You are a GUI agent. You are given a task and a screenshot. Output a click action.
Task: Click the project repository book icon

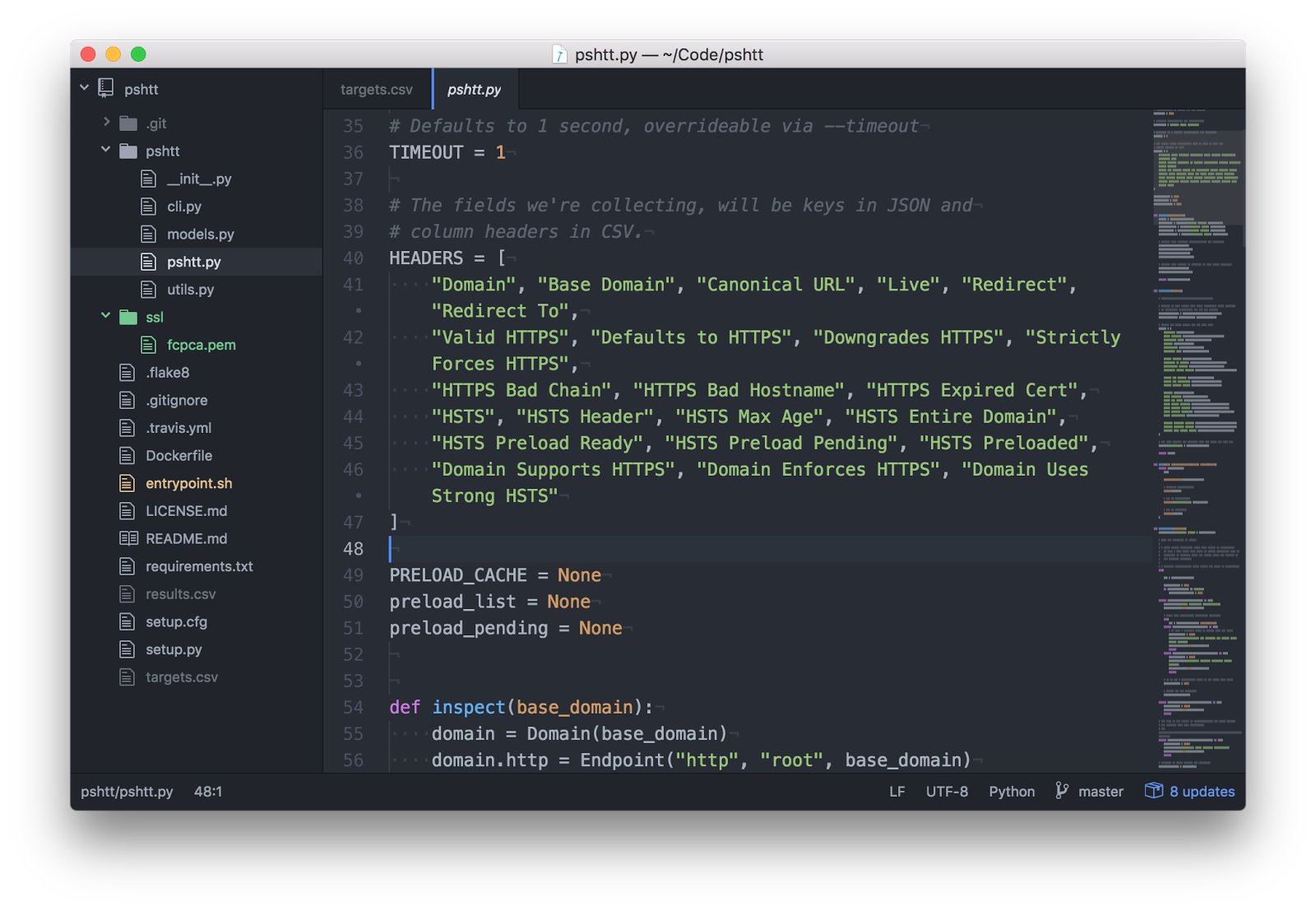coord(106,87)
